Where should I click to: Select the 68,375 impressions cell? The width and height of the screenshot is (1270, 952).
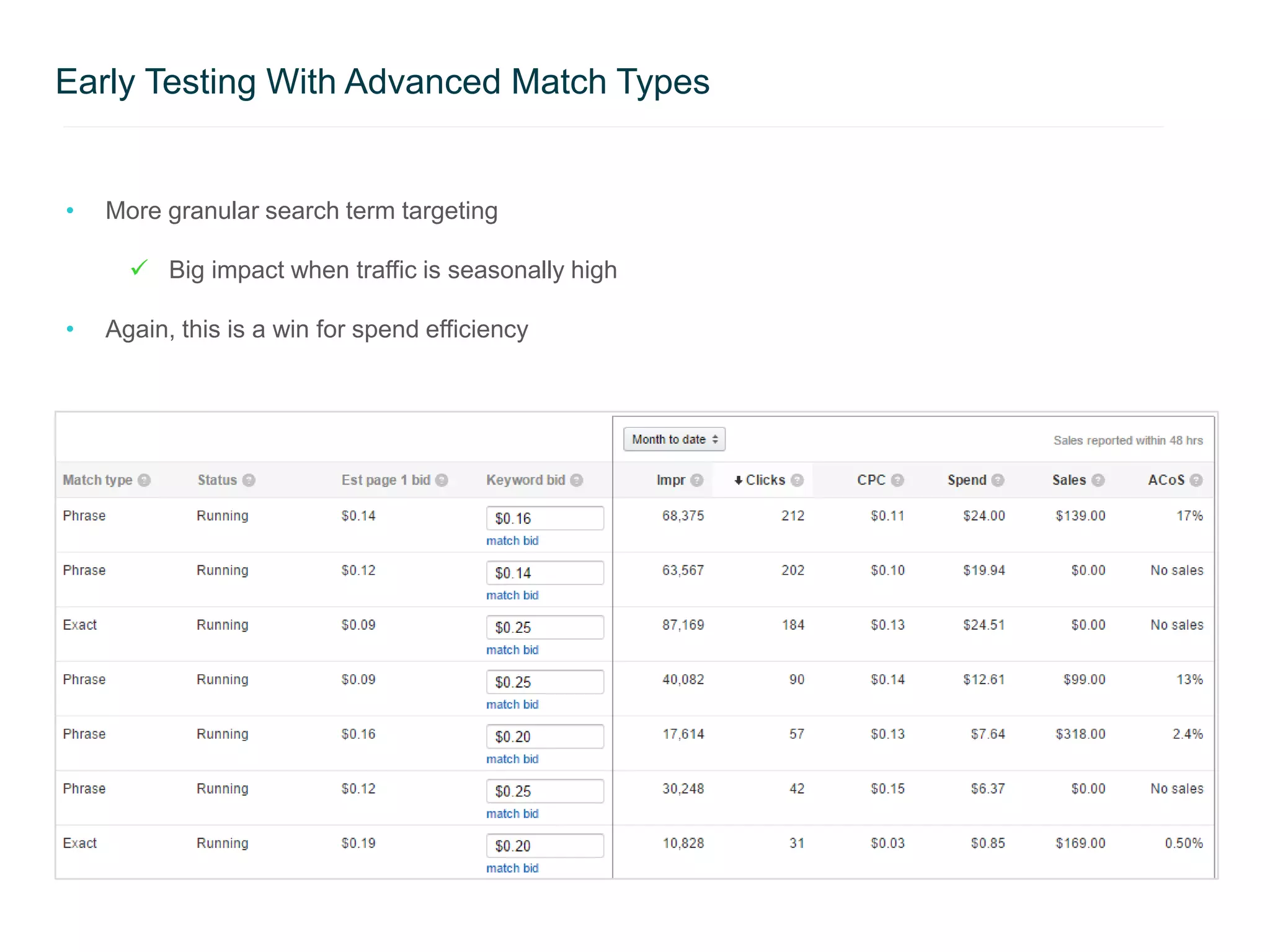683,516
